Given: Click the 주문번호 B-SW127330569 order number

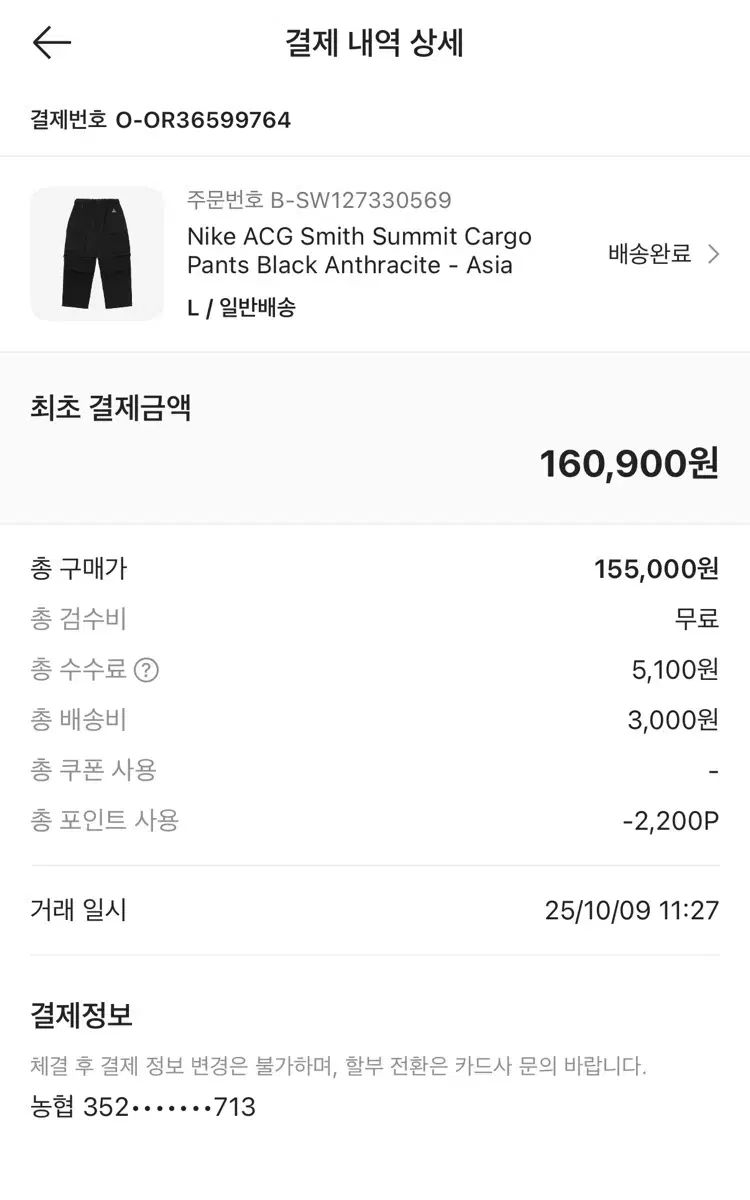Looking at the screenshot, I should pyautogui.click(x=319, y=200).
